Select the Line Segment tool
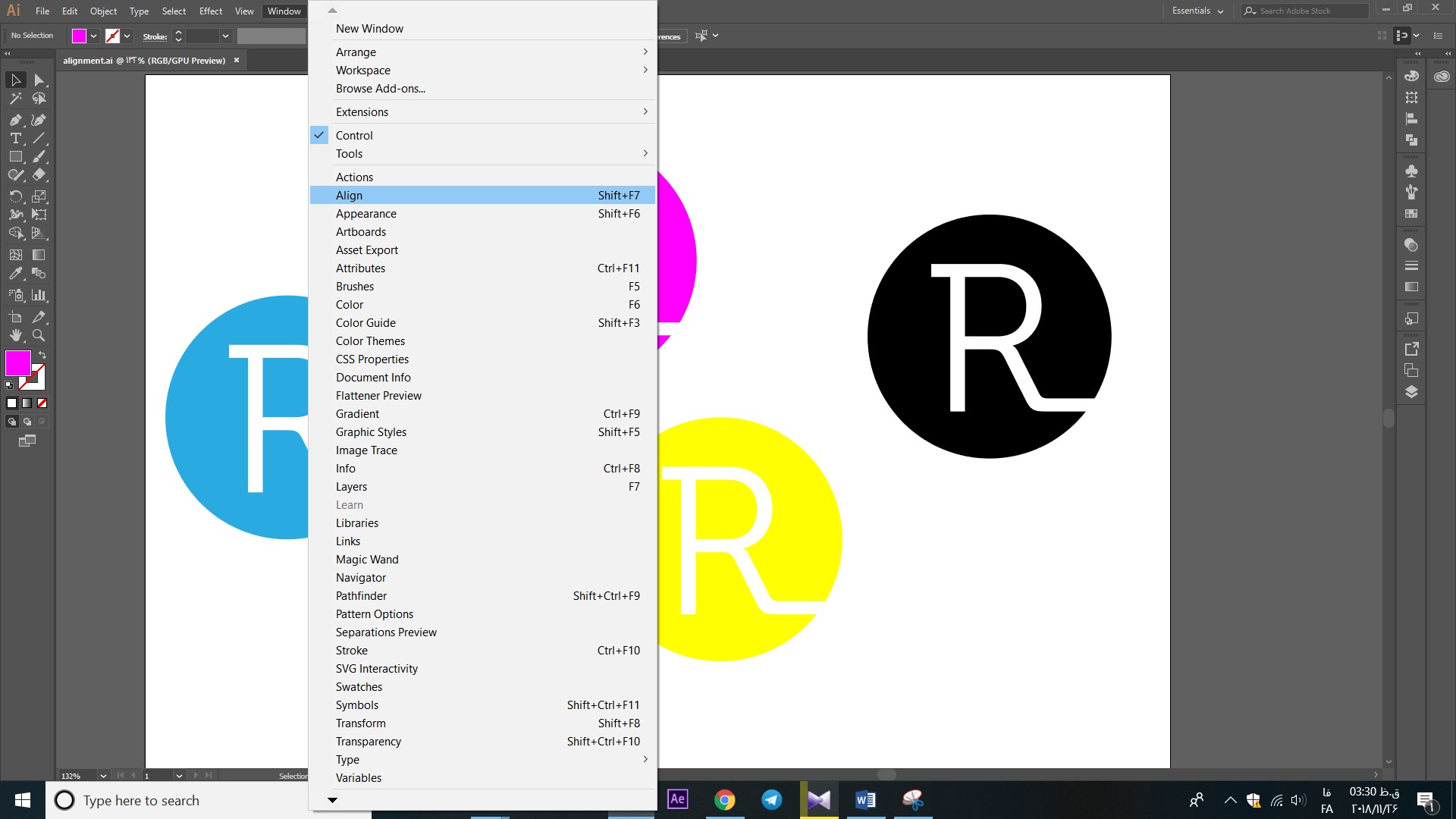Viewport: 1456px width, 819px height. pos(39,138)
